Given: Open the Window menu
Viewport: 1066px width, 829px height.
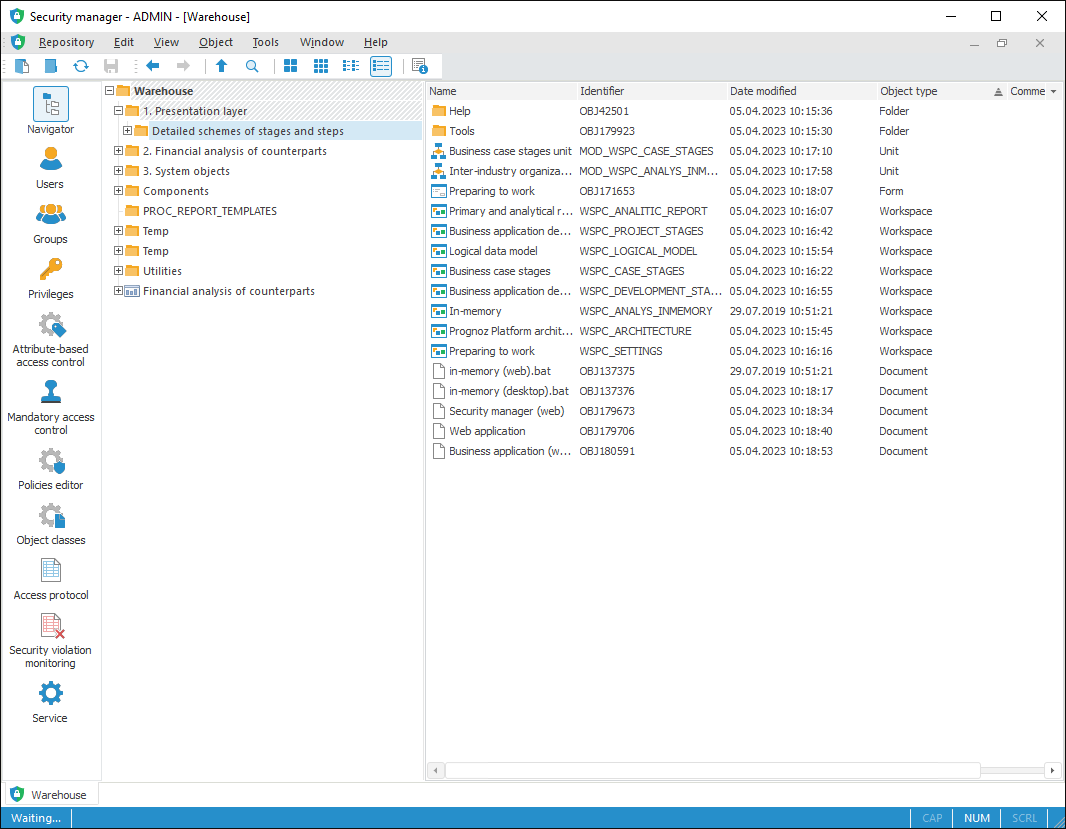Looking at the screenshot, I should coord(322,42).
